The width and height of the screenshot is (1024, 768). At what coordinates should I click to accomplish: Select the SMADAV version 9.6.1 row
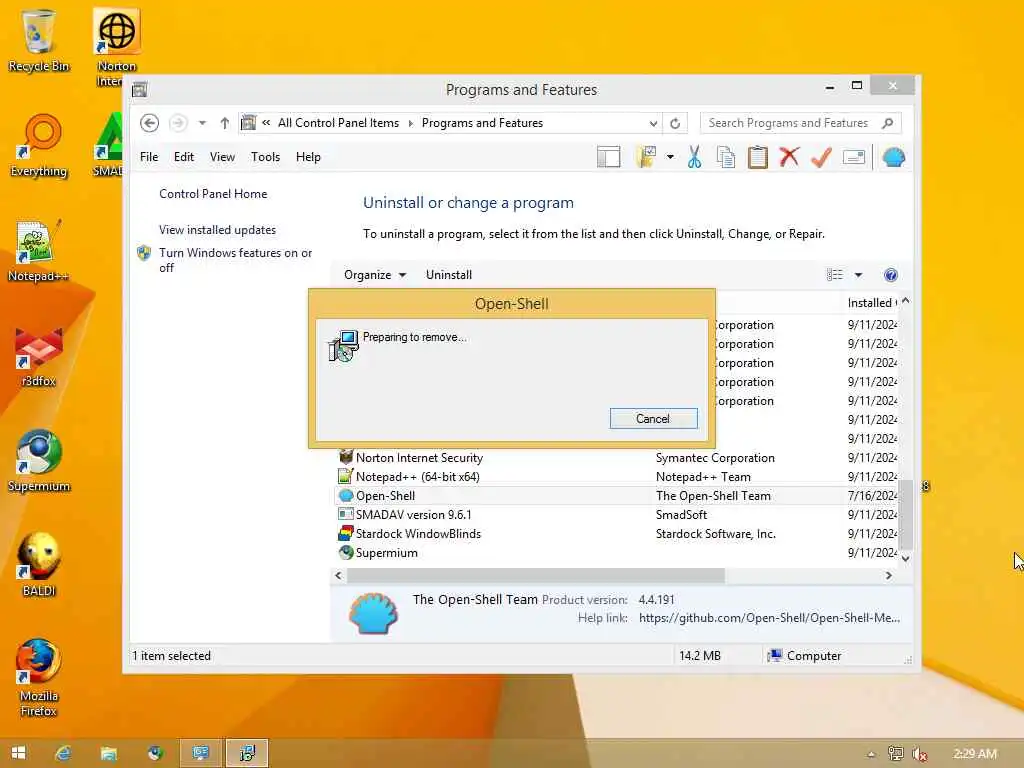click(616, 515)
